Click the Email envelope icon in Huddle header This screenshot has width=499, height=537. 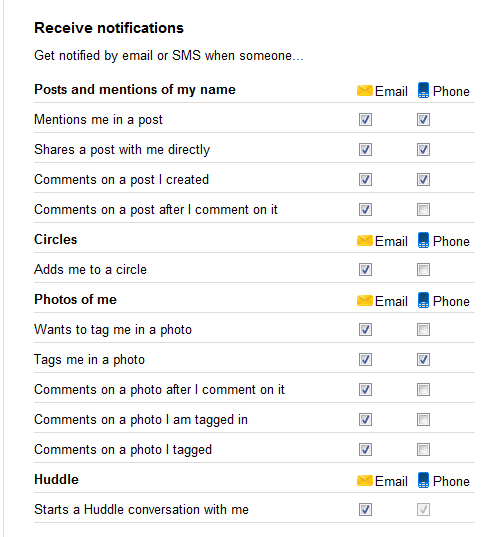point(364,480)
